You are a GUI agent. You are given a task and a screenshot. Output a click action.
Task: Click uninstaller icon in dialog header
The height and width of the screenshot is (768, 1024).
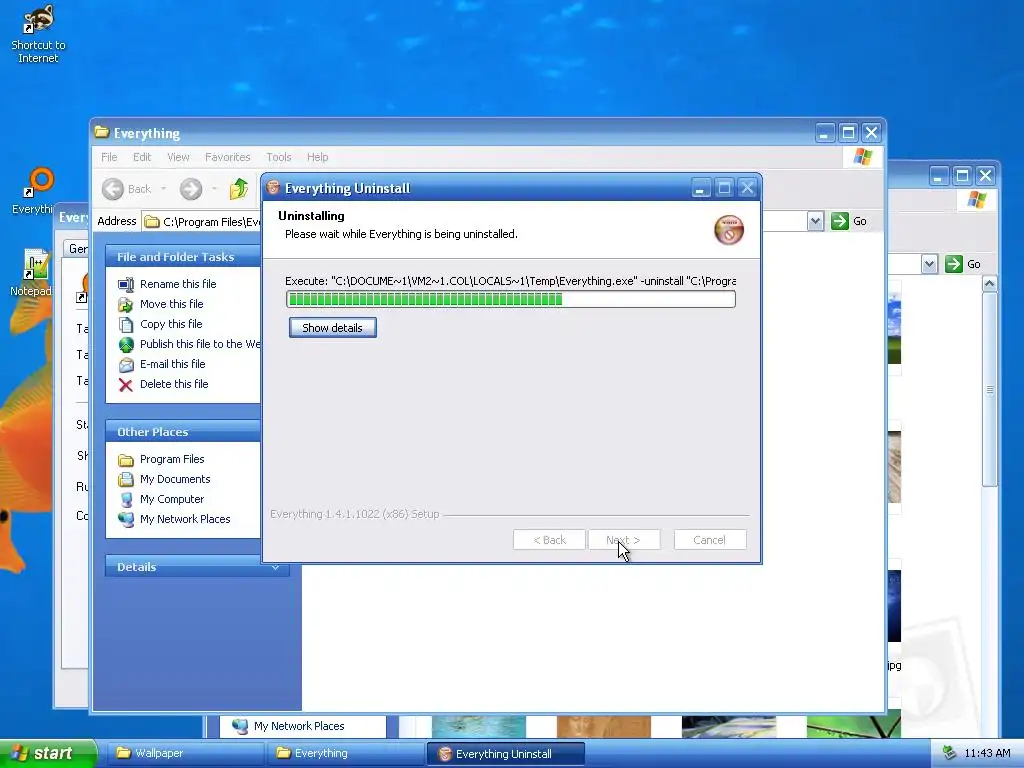pyautogui.click(x=729, y=230)
